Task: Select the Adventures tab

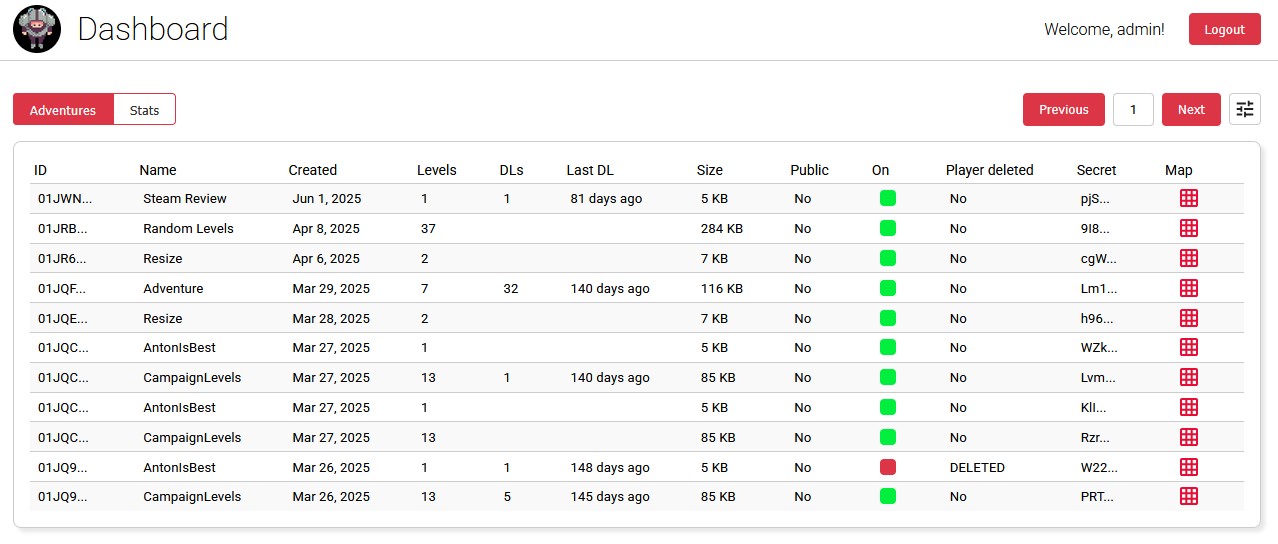Action: coord(63,110)
